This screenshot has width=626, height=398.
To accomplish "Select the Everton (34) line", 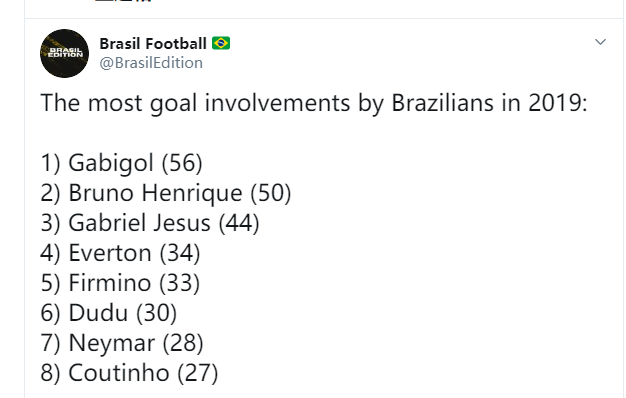I will [x=120, y=253].
